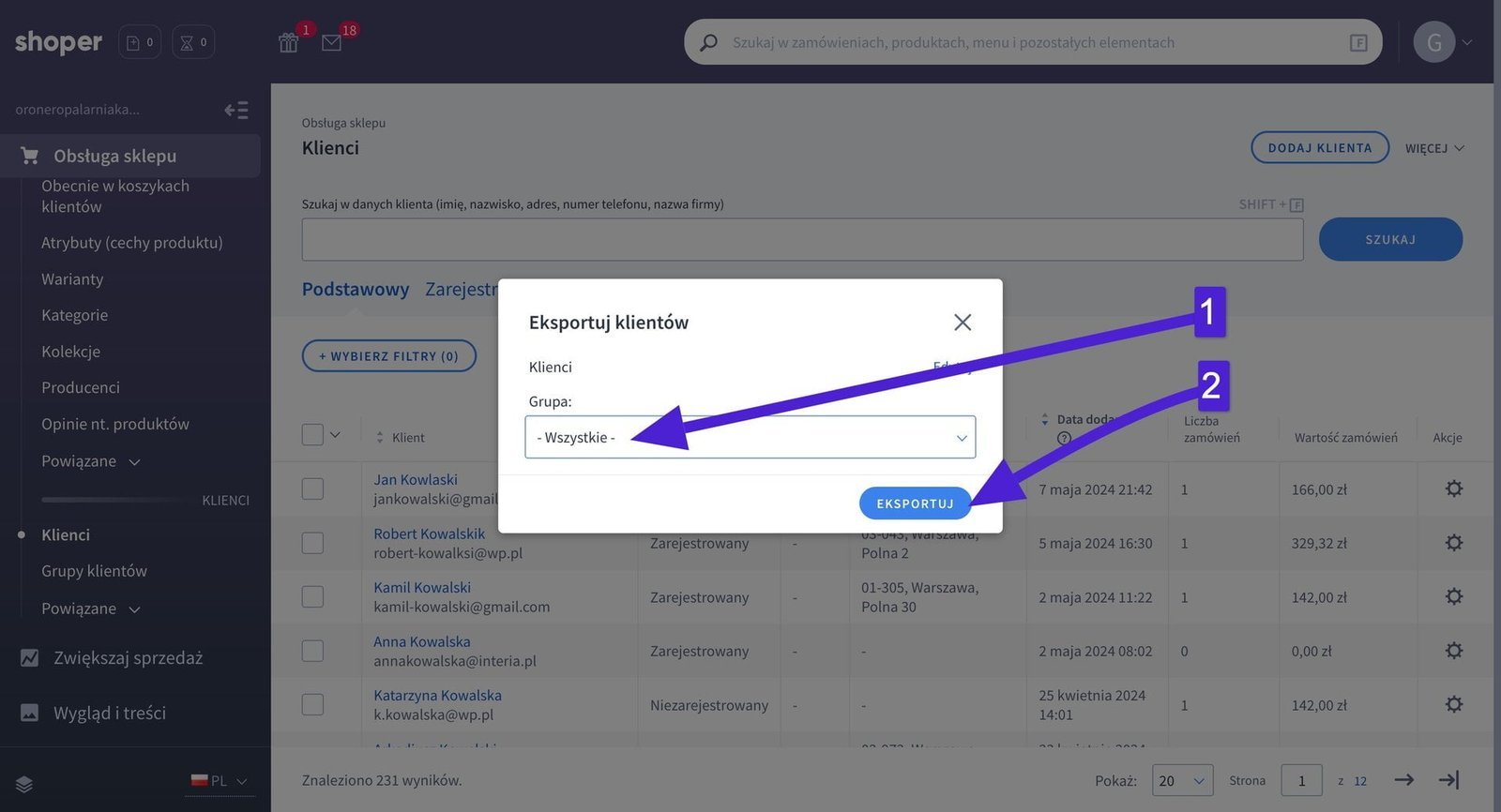
Task: Open the envelope messages icon
Action: click(x=331, y=43)
